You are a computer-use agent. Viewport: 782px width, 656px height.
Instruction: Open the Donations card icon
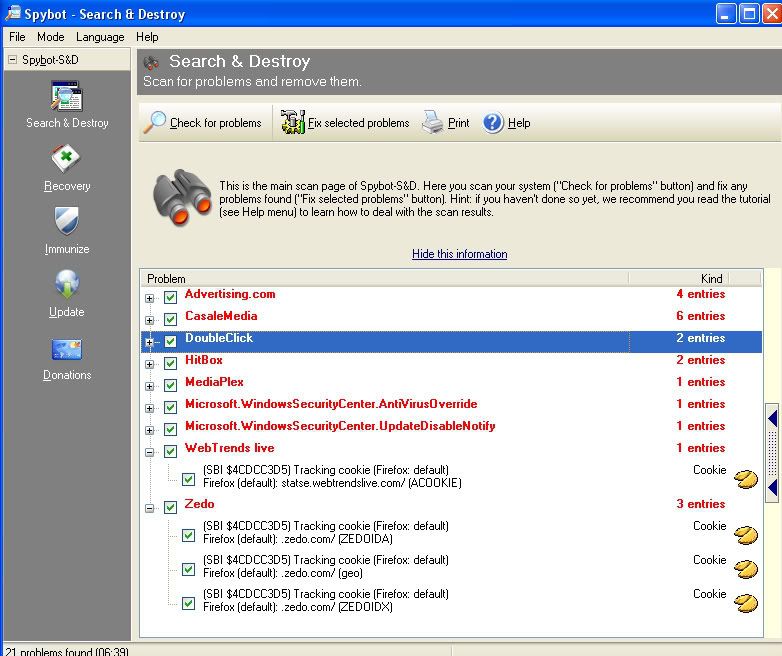(67, 349)
